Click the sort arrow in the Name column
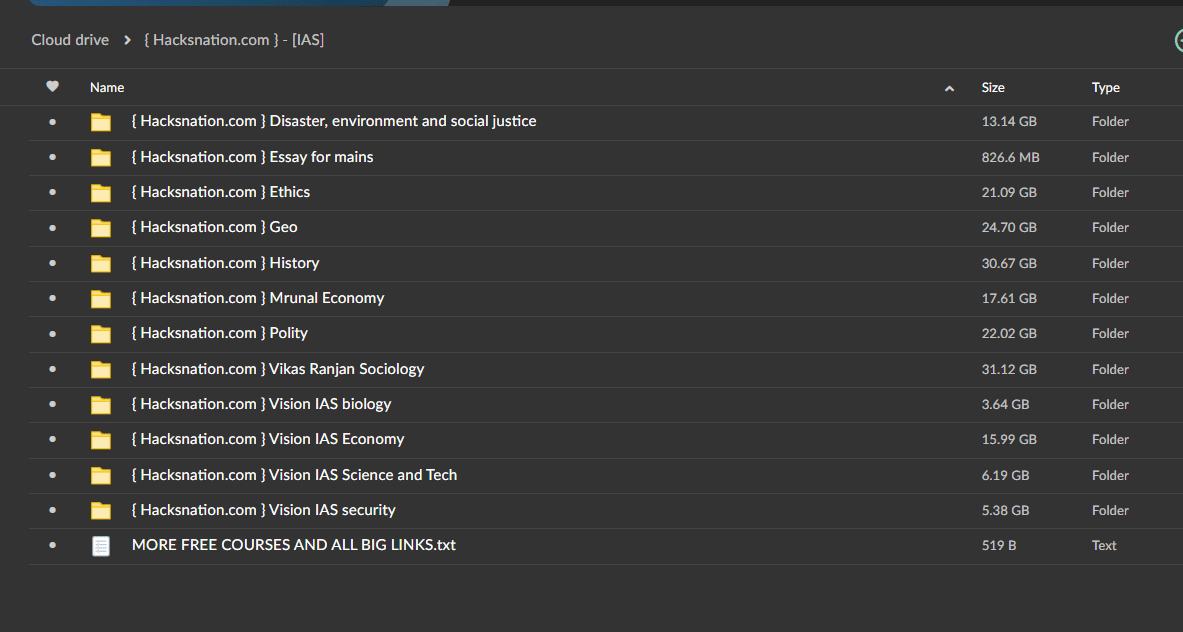The image size is (1183, 632). [949, 88]
